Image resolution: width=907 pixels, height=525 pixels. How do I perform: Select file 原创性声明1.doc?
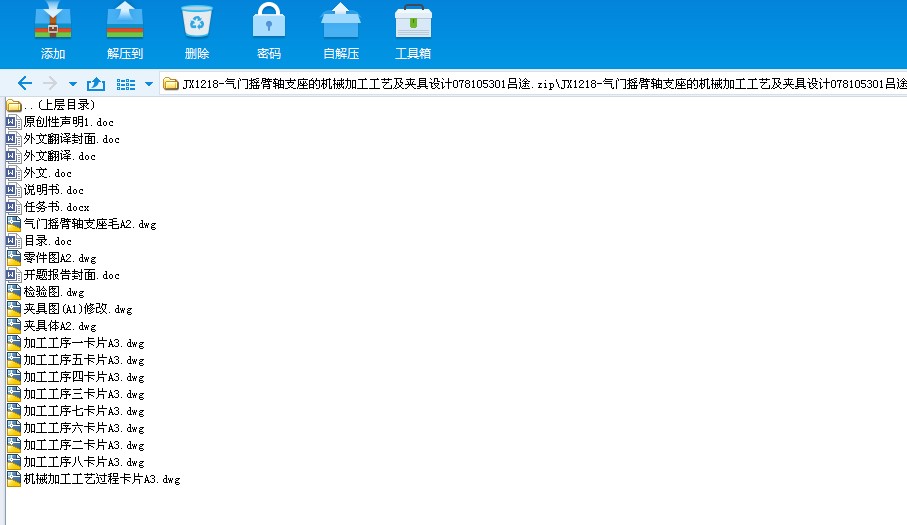pyautogui.click(x=60, y=122)
